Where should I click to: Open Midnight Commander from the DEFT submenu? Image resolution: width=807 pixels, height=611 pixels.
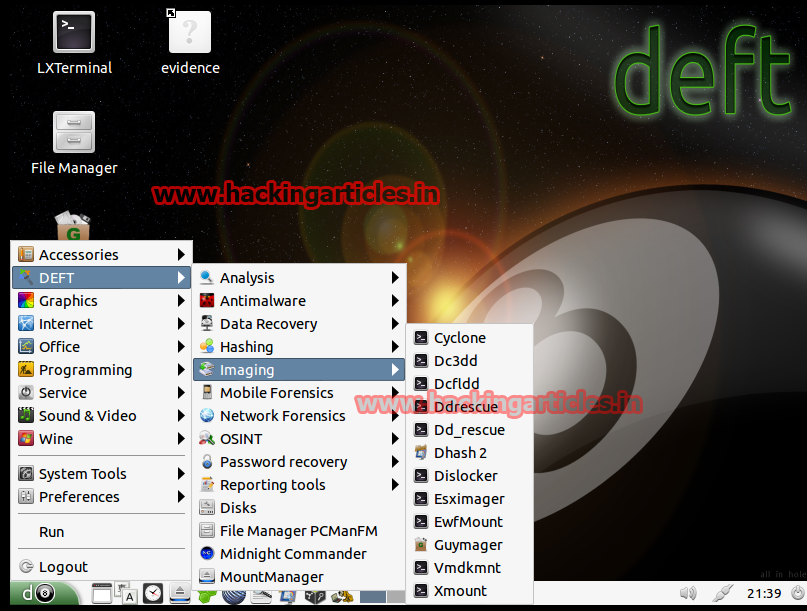[x=299, y=554]
